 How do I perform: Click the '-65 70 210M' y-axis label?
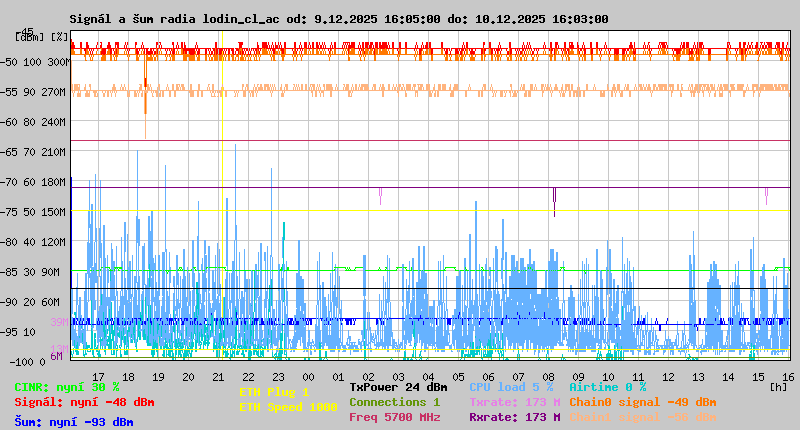35,152
